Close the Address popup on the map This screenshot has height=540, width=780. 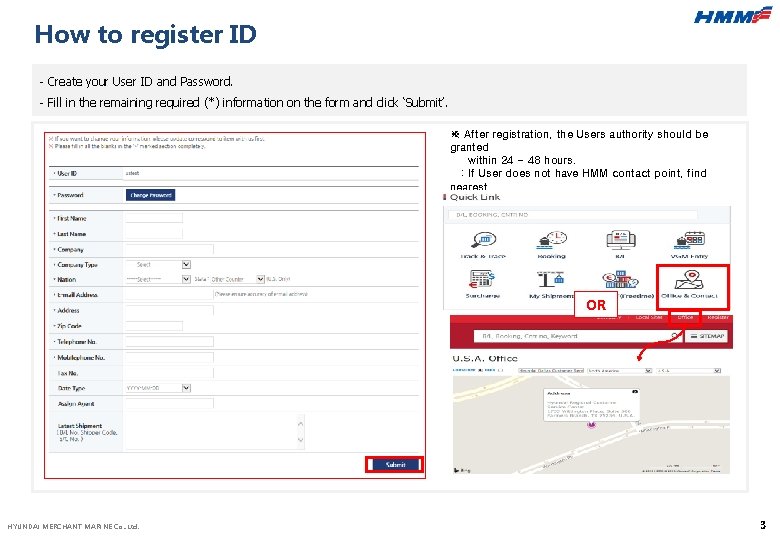tap(635, 392)
